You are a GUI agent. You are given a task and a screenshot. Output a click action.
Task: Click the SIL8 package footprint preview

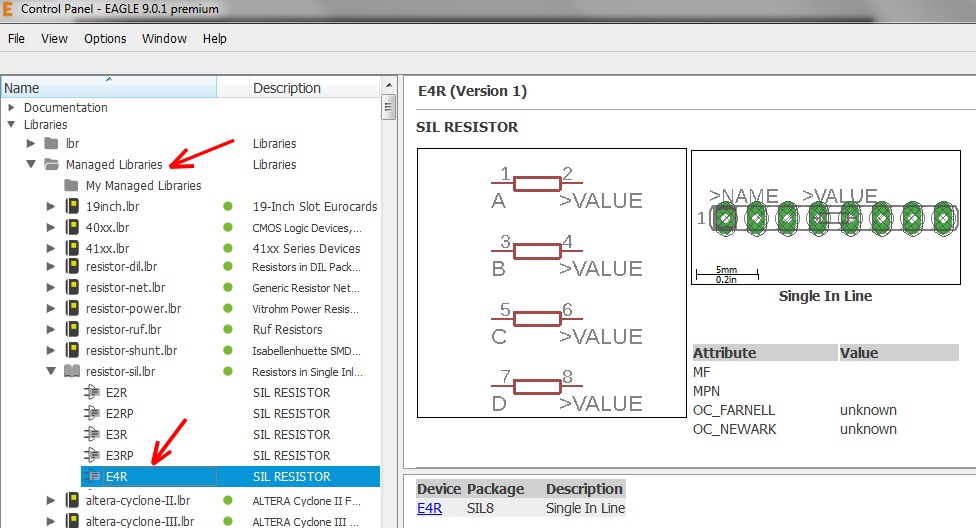(x=826, y=217)
